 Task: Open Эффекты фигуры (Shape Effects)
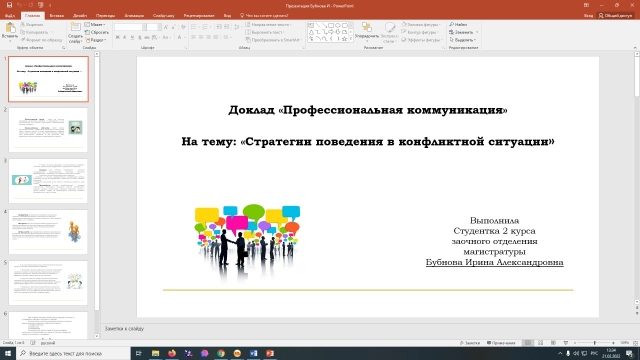[x=421, y=40]
